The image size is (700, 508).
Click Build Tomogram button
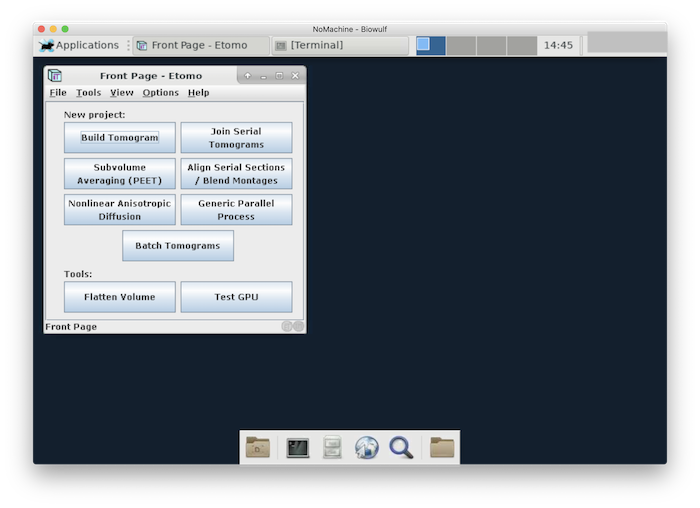pyautogui.click(x=119, y=138)
